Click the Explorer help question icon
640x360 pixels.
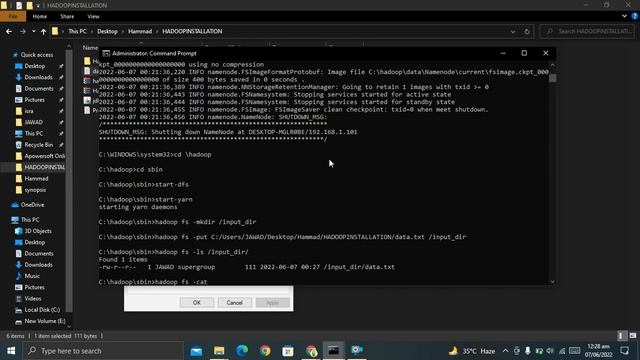635,16
